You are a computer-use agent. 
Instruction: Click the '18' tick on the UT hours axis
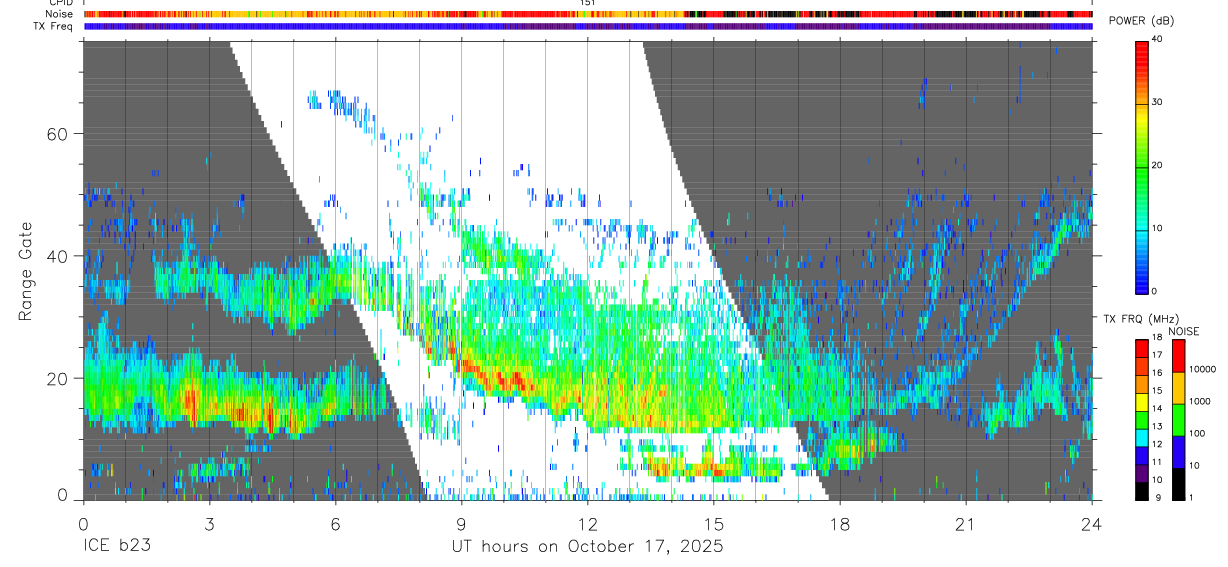pyautogui.click(x=840, y=524)
